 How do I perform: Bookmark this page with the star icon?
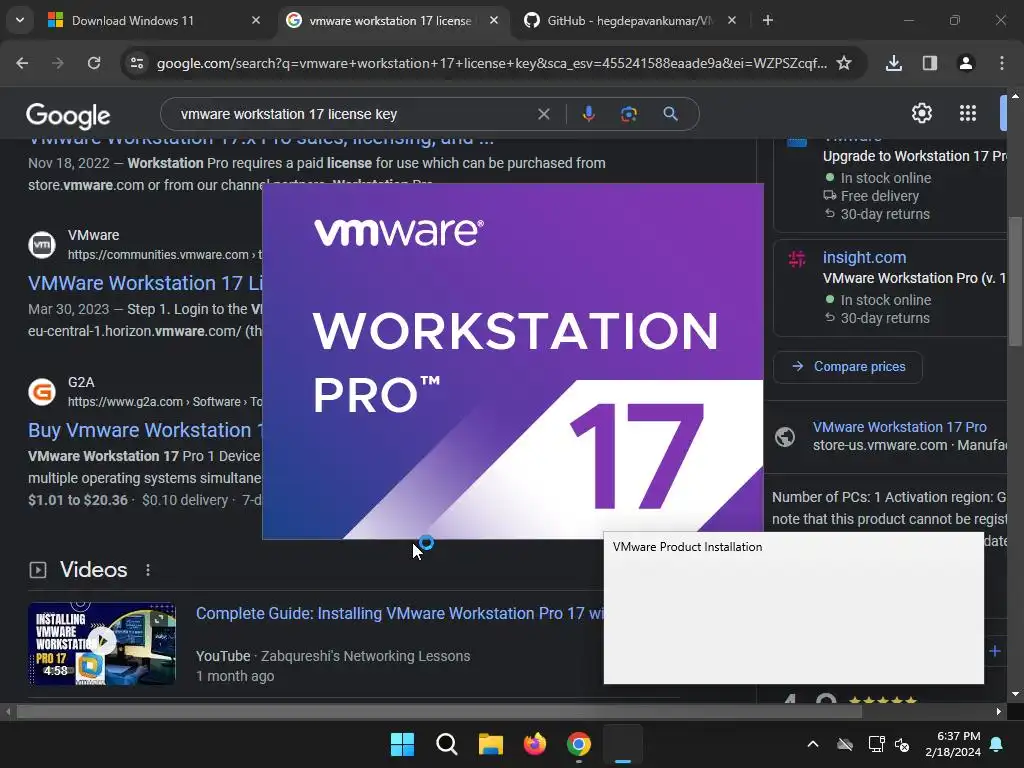(x=844, y=63)
